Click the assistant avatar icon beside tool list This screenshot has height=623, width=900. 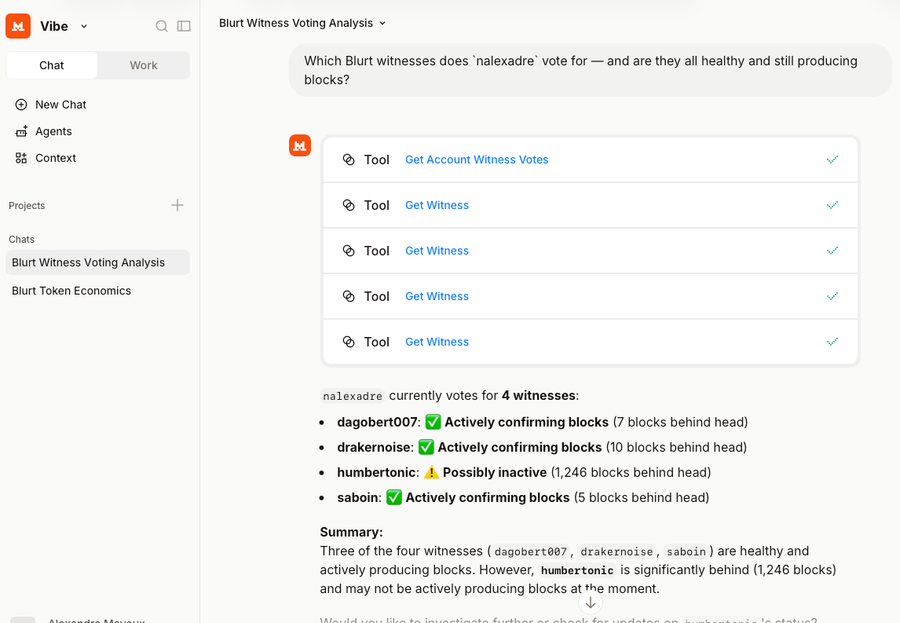coord(300,146)
